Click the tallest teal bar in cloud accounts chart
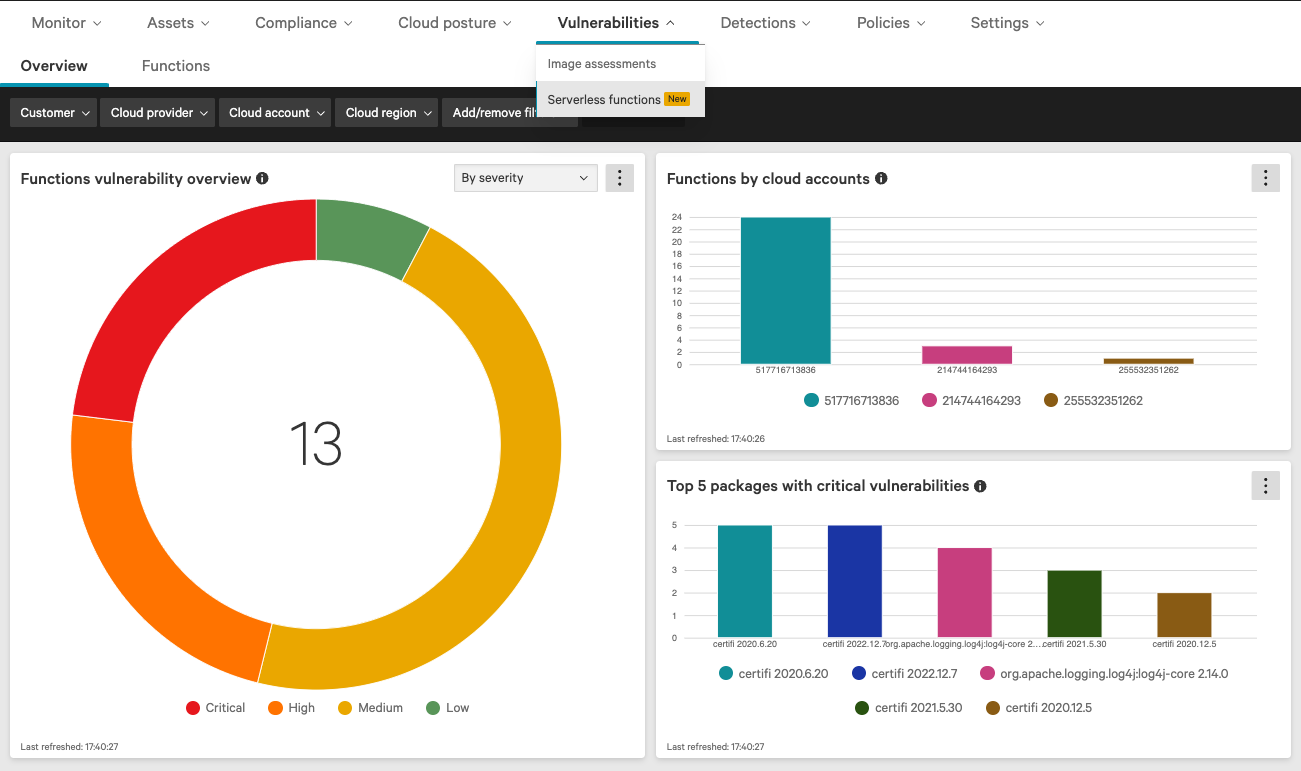This screenshot has height=771, width=1301. [x=785, y=290]
